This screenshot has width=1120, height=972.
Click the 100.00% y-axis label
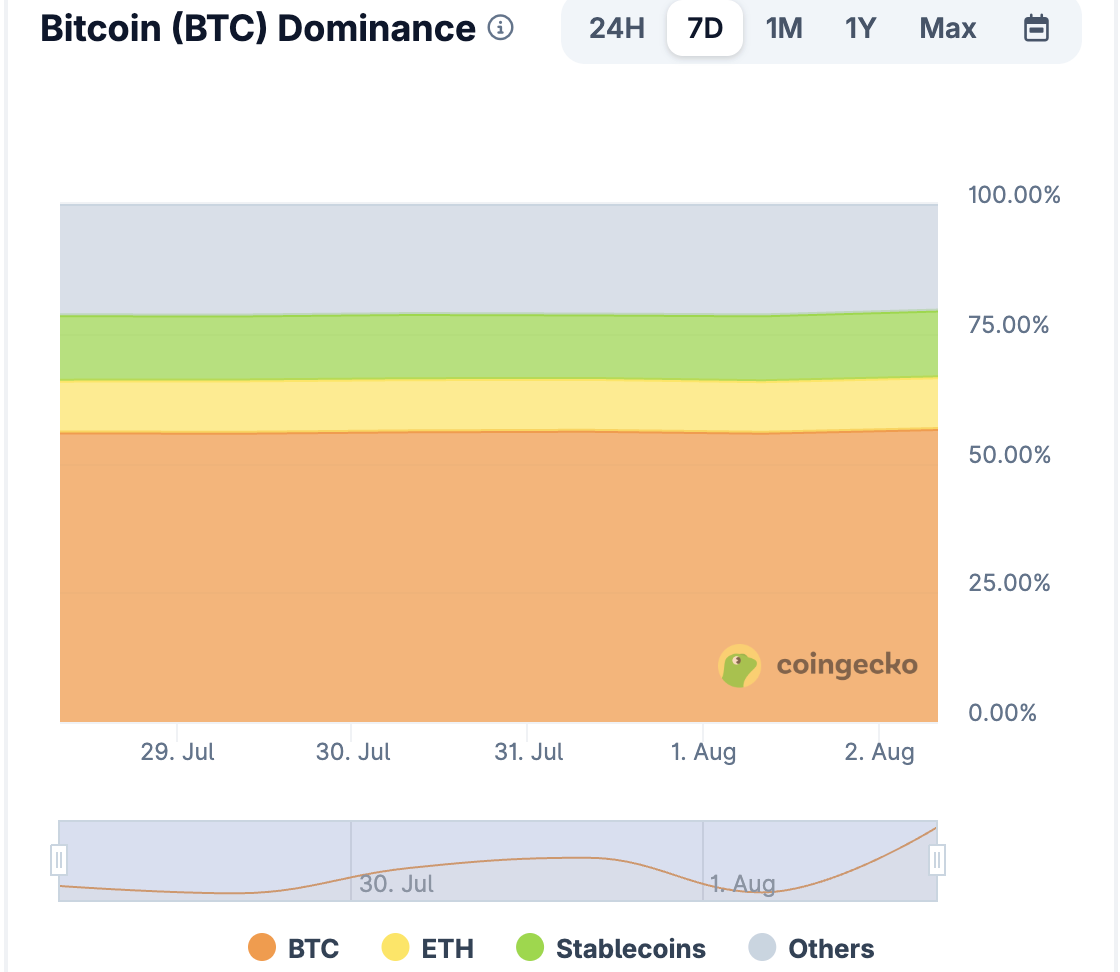click(1014, 195)
